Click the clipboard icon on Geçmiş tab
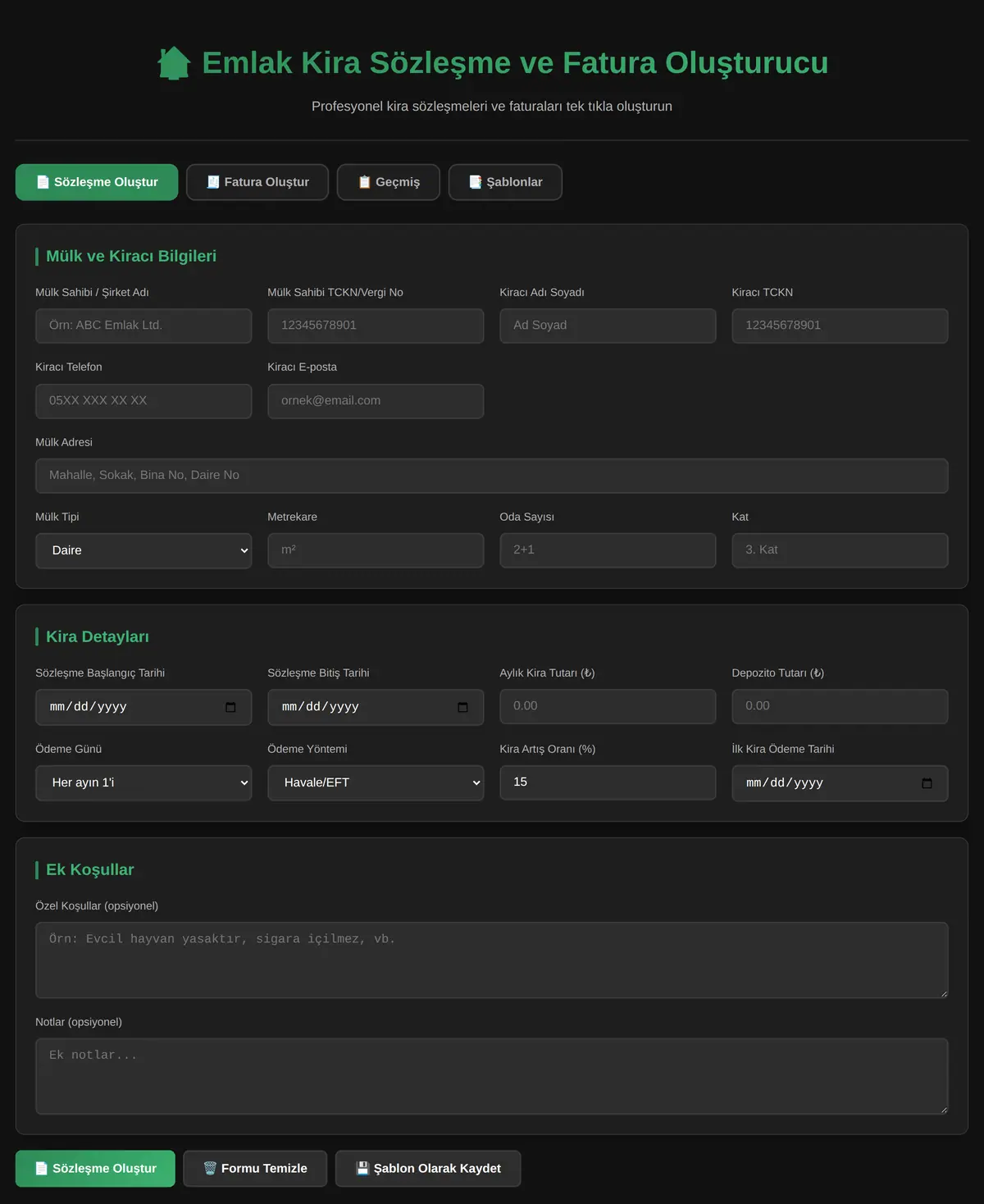Image resolution: width=984 pixels, height=1204 pixels. [x=365, y=182]
